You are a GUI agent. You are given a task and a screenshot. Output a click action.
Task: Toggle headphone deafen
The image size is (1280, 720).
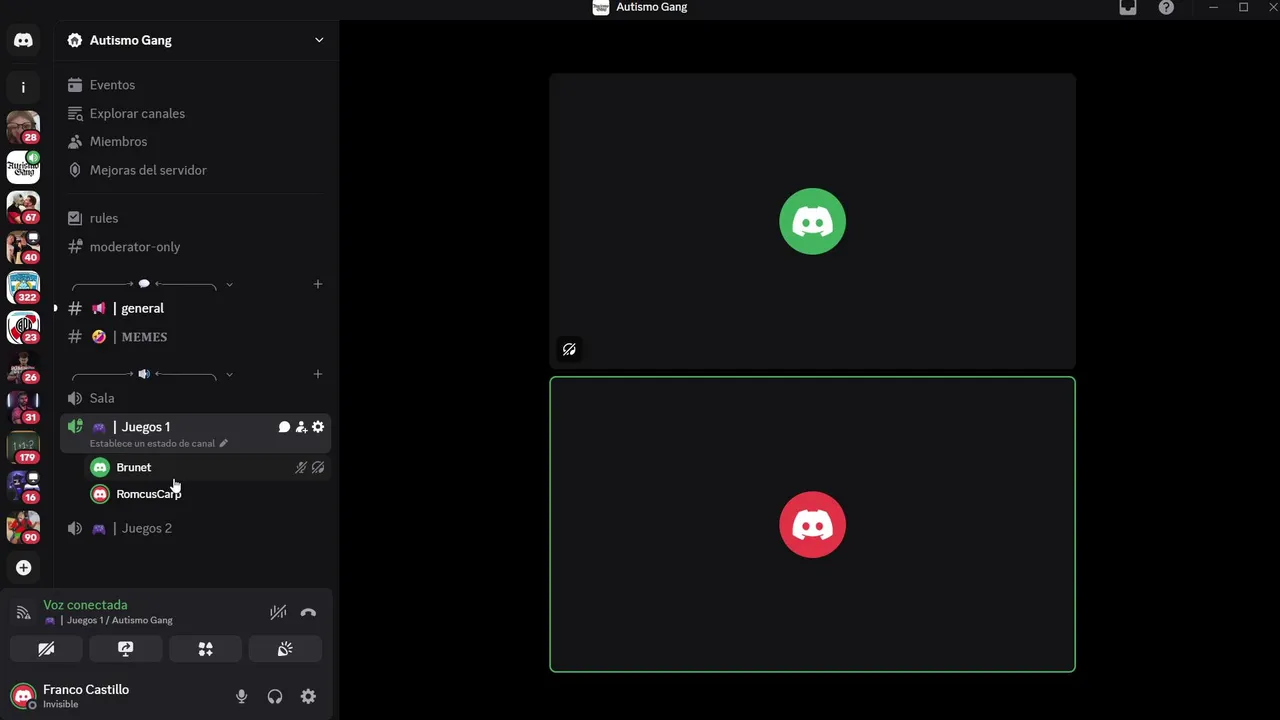tap(274, 696)
